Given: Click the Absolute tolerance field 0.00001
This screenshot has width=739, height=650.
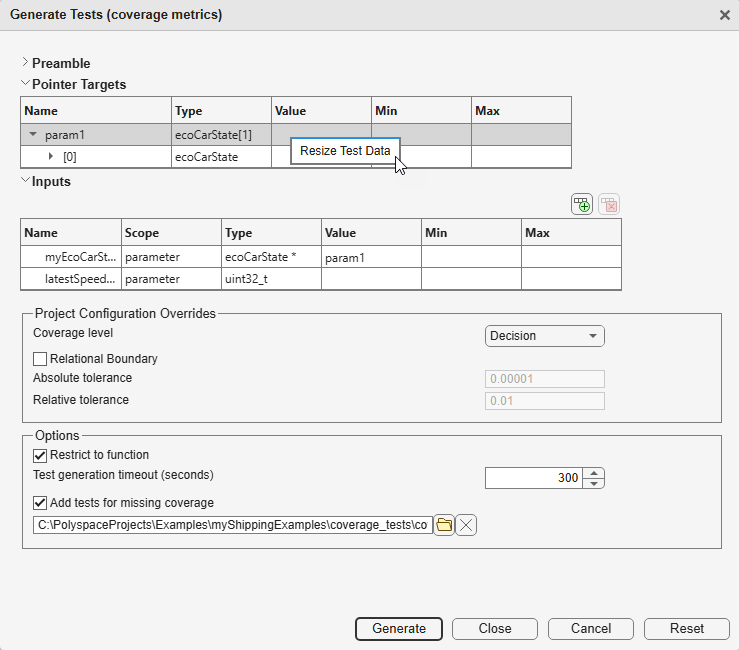Looking at the screenshot, I should click(x=545, y=379).
